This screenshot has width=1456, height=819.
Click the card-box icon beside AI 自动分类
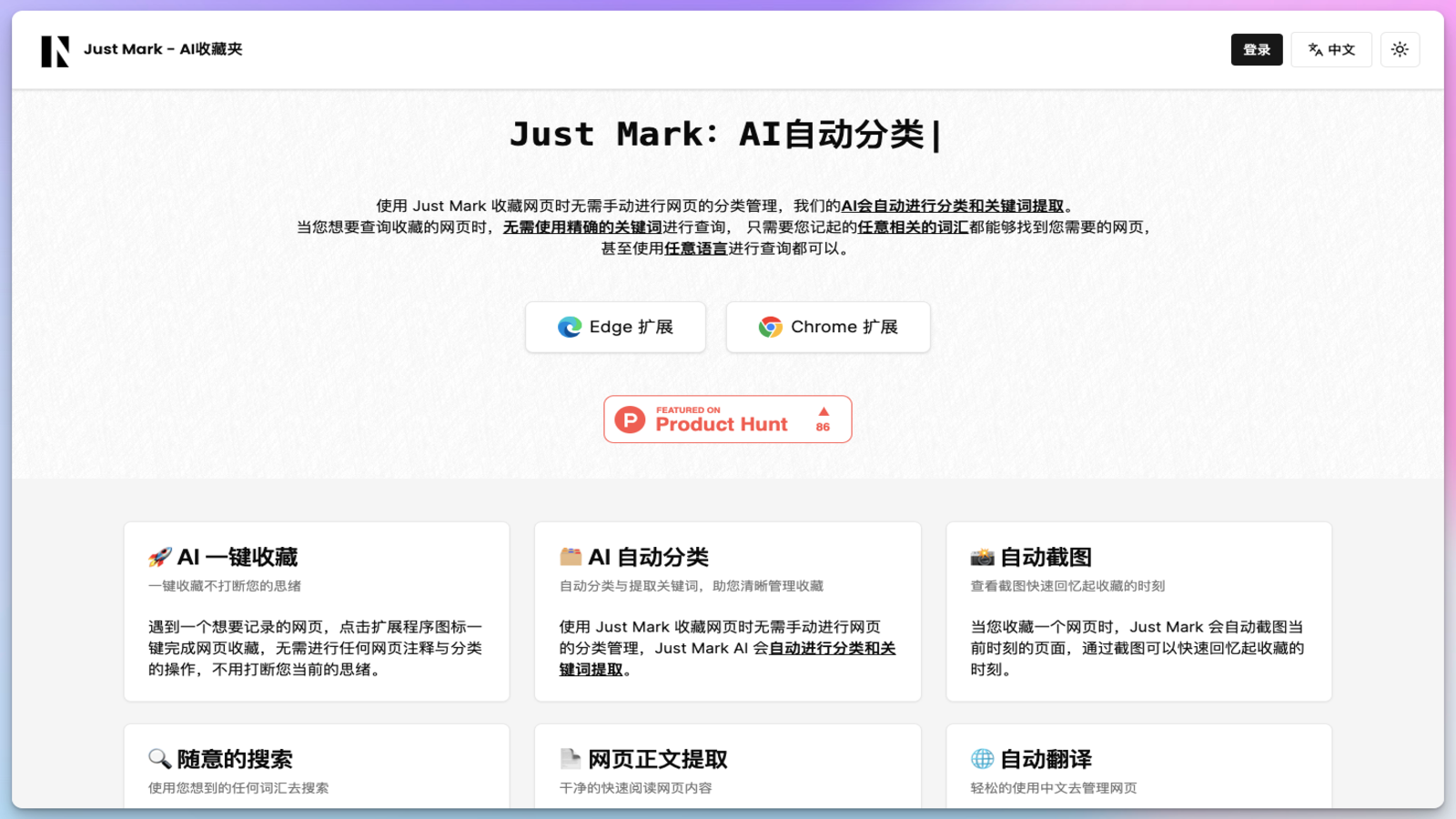(x=571, y=557)
